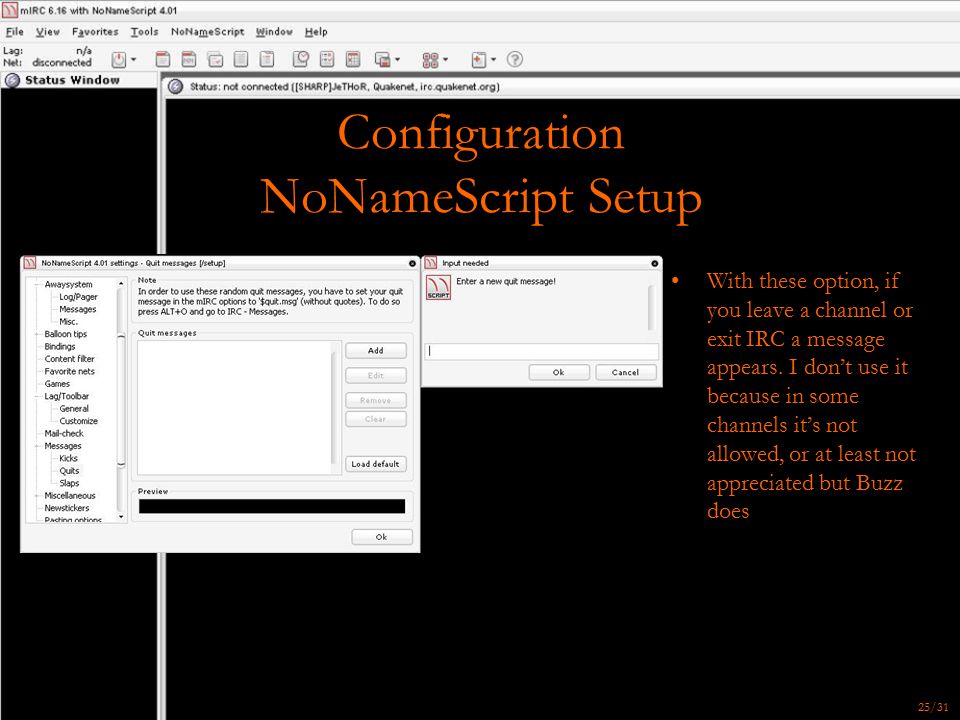This screenshot has height=720, width=960.
Task: Select Newstickers in the settings tree
Action: tap(67, 508)
